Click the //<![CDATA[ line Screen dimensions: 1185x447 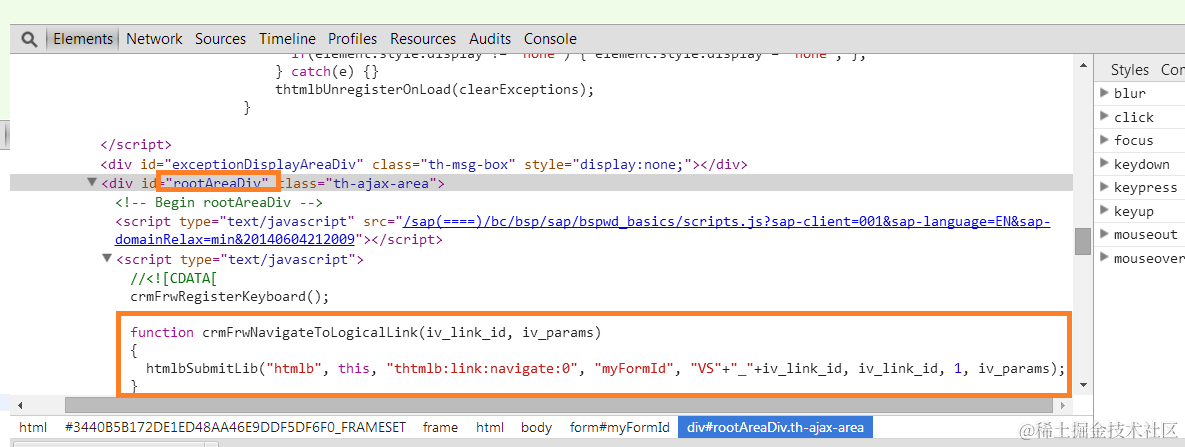[173, 278]
